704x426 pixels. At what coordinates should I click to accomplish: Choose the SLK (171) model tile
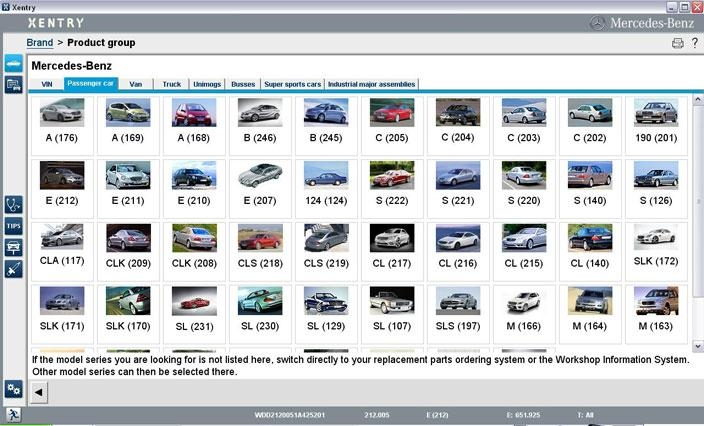pyautogui.click(x=62, y=314)
